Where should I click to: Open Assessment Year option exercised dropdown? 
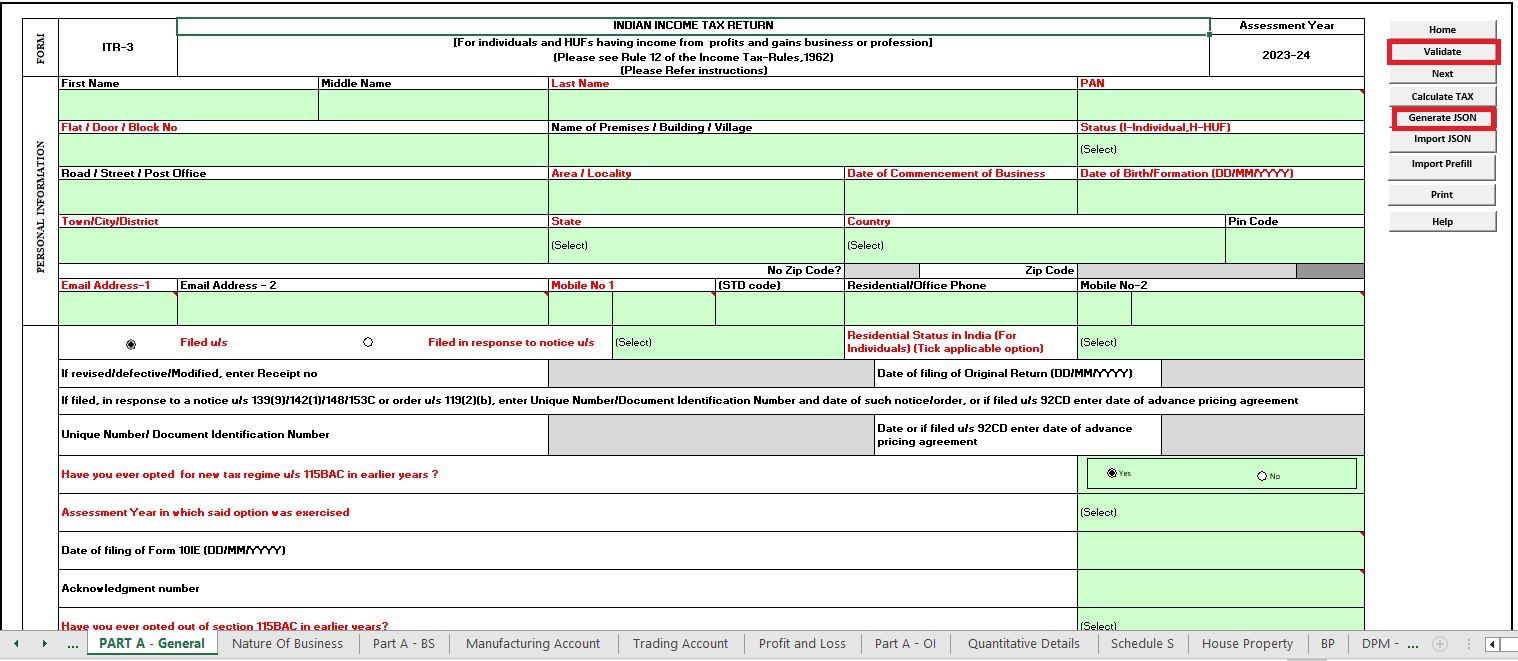(1221, 512)
